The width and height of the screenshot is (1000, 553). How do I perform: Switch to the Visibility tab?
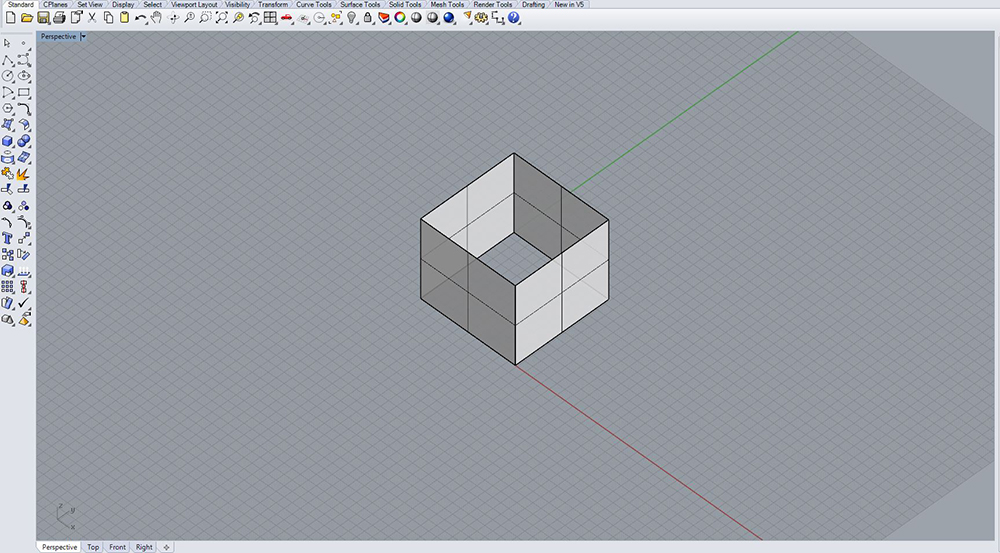(x=238, y=4)
